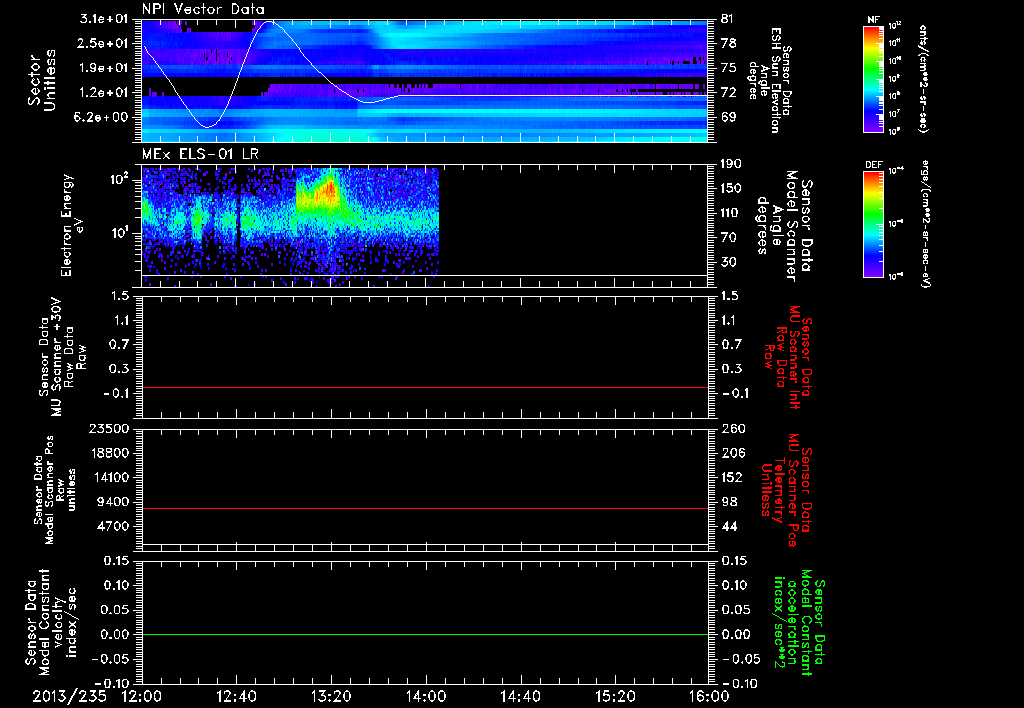
Task: Click the '81' sun elevation tick value
Action: tap(728, 19)
